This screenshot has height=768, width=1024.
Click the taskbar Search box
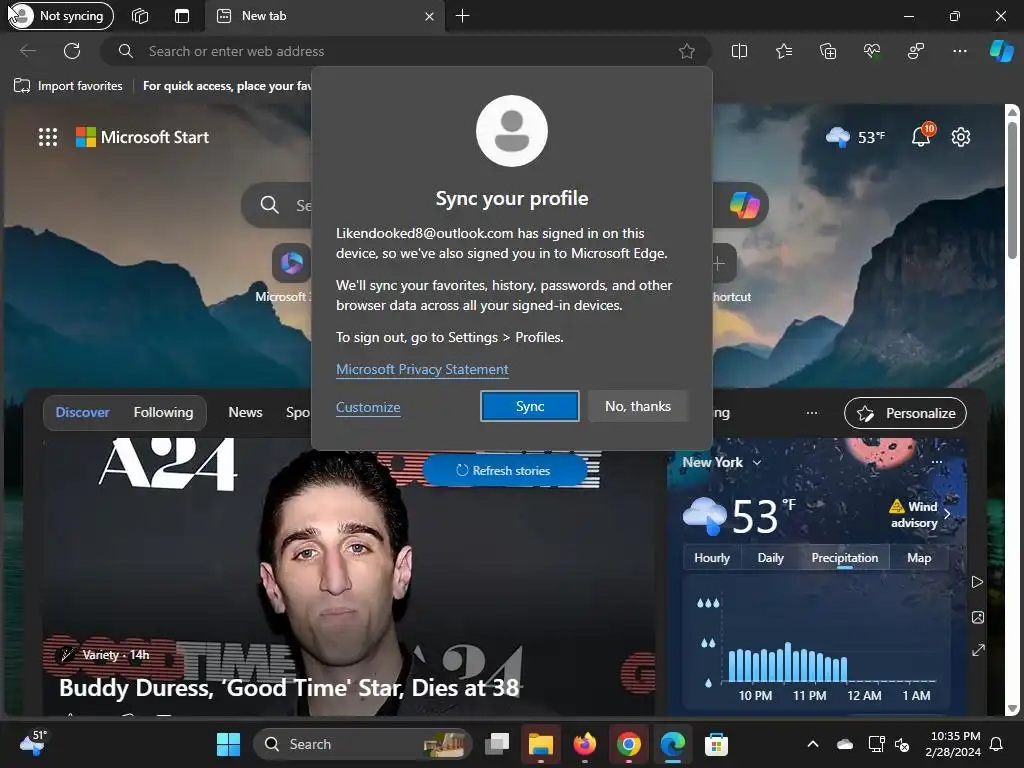pos(362,744)
